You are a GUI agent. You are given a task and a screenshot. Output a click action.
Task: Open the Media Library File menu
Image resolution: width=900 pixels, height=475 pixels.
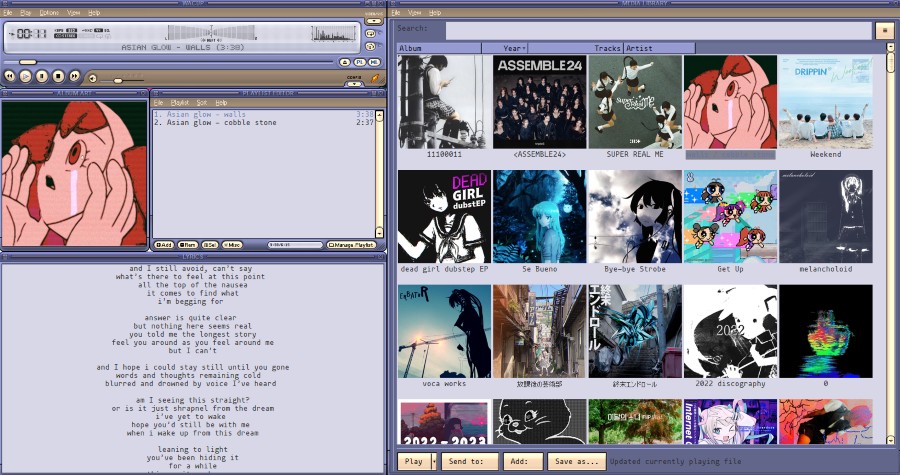pyautogui.click(x=396, y=13)
